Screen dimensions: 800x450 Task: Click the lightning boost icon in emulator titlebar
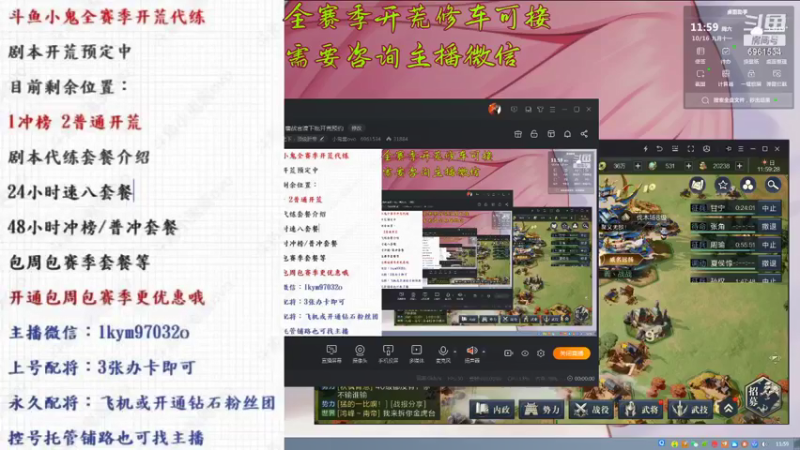point(645,149)
